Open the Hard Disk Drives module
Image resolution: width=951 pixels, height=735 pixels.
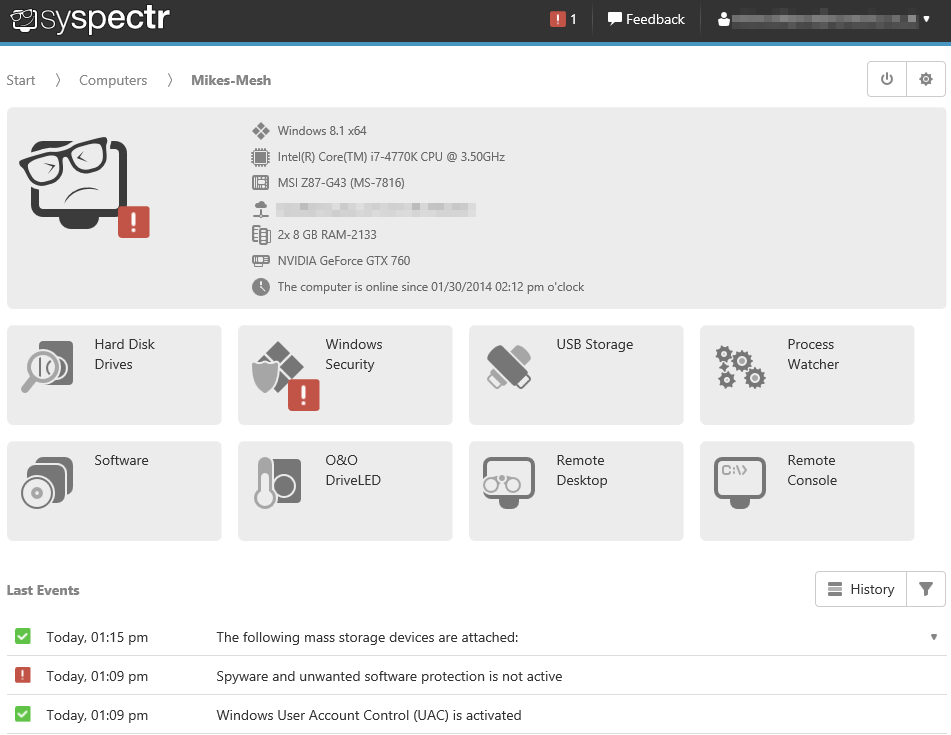(114, 375)
